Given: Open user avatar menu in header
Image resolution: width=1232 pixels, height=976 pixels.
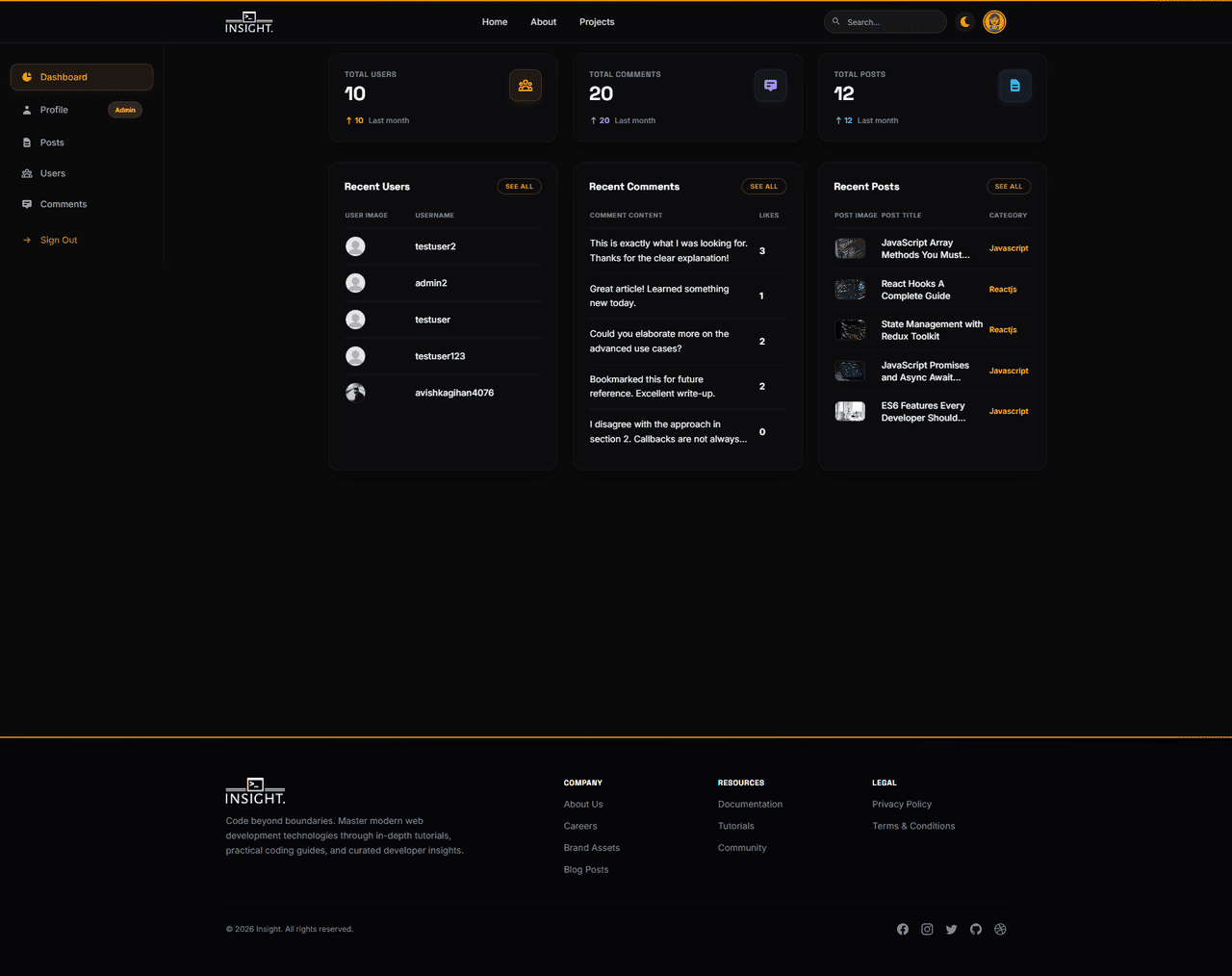Looking at the screenshot, I should (x=994, y=21).
